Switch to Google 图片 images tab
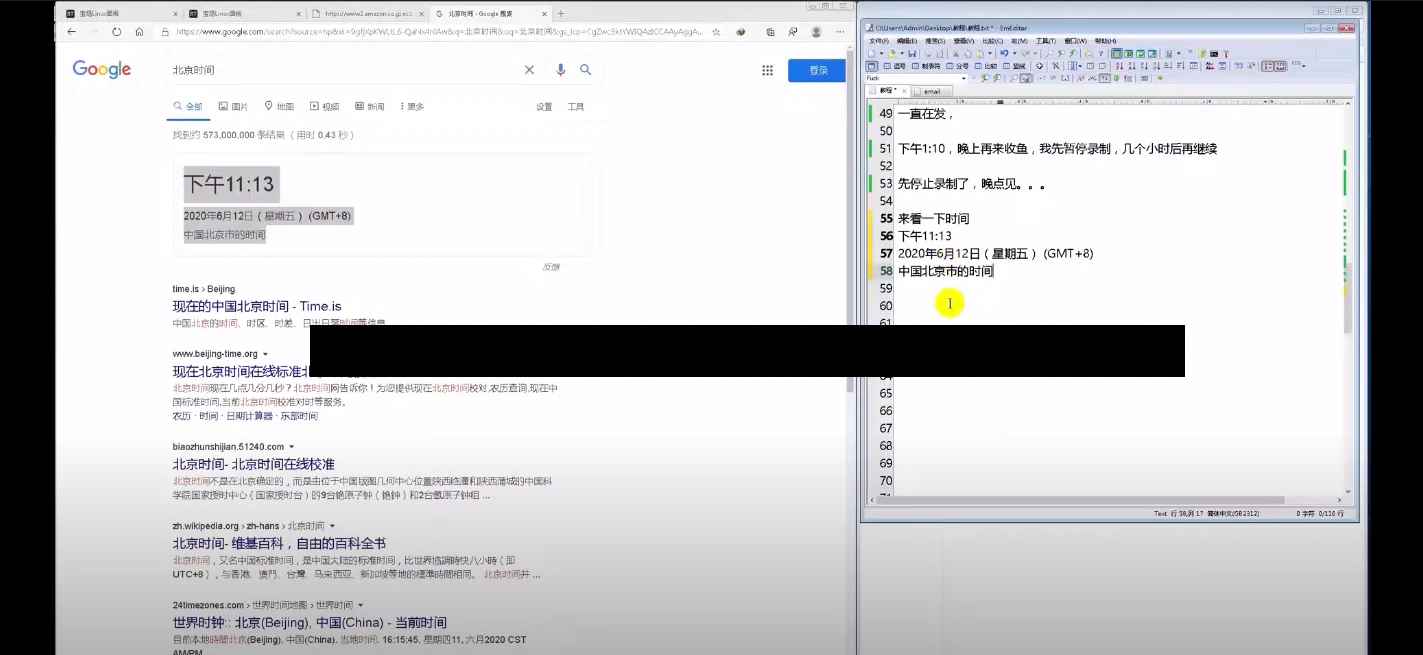1423x655 pixels. (233, 106)
